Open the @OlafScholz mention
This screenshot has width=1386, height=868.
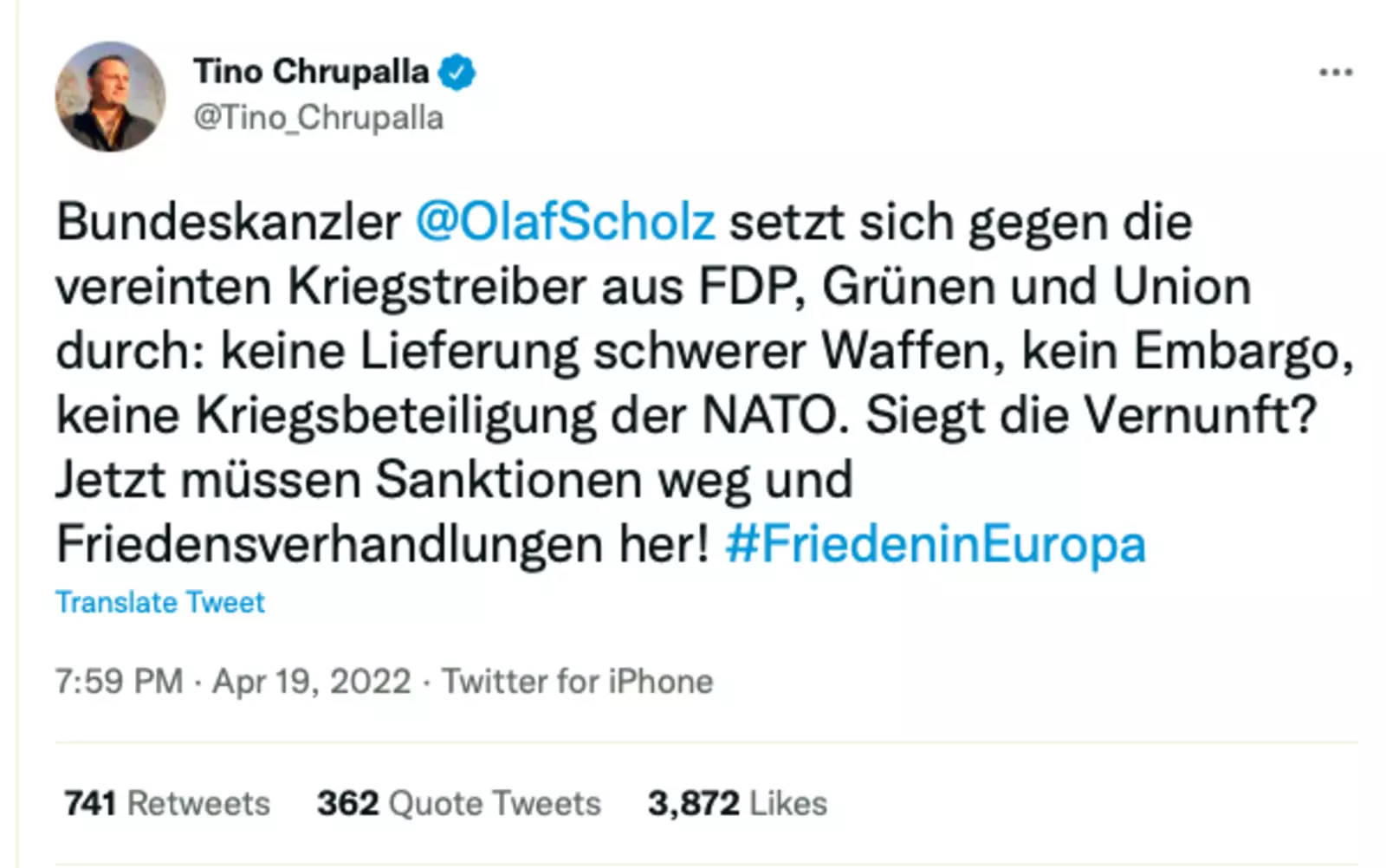coord(566,222)
